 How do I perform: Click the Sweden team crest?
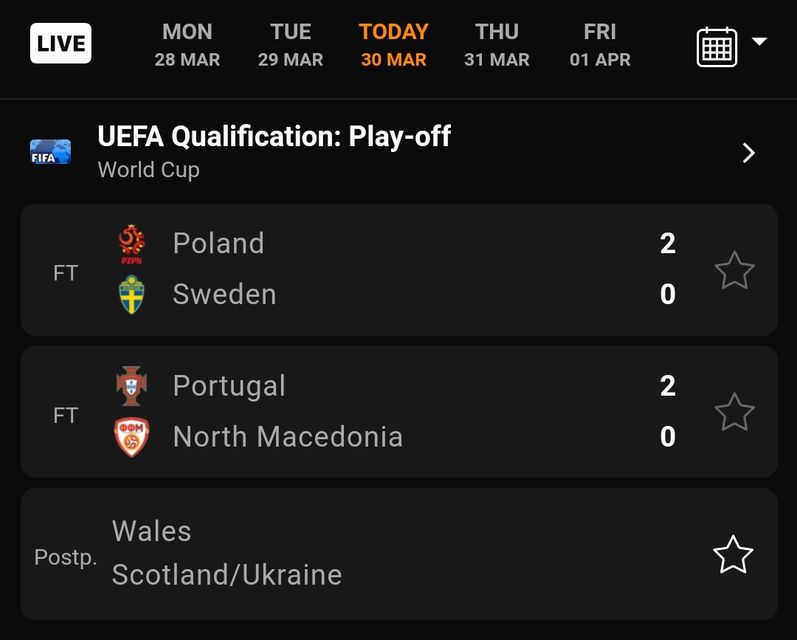131,295
